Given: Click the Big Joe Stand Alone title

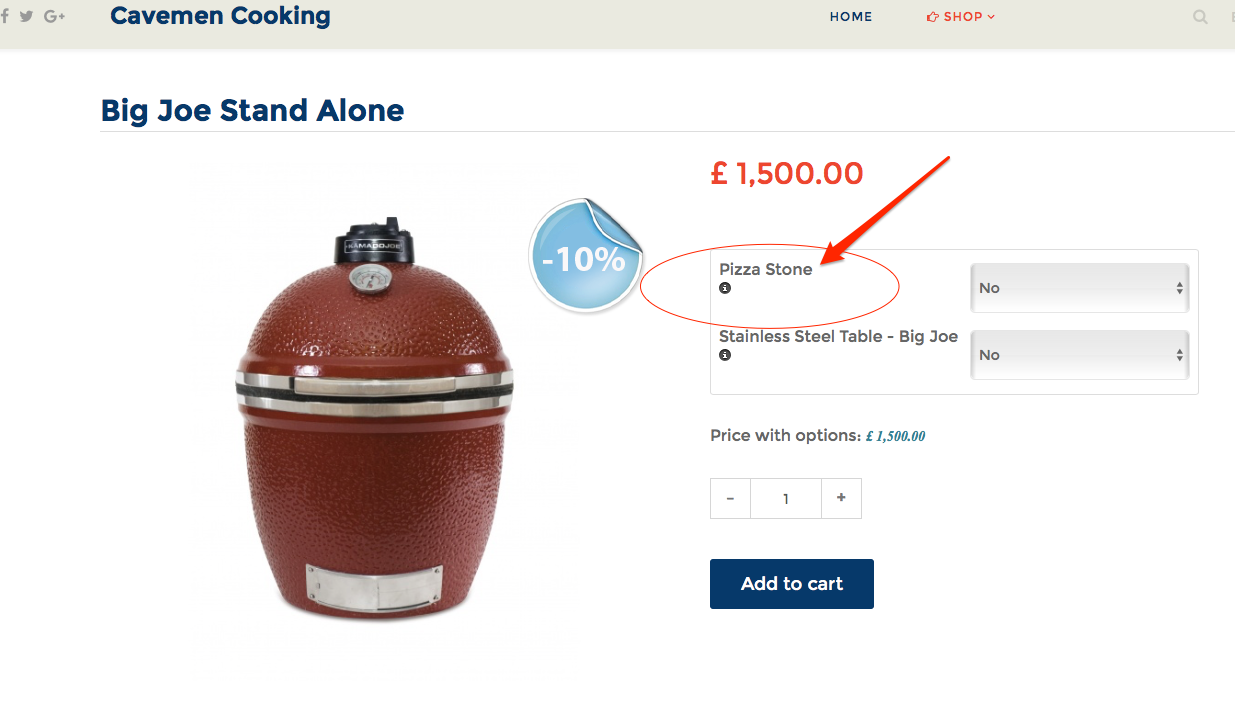Looking at the screenshot, I should coord(252,110).
